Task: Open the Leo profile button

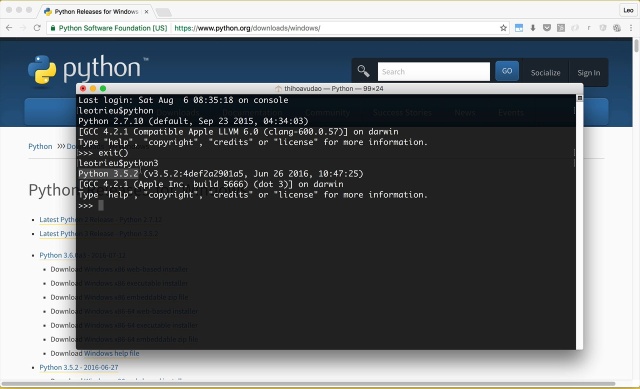Action: (628, 10)
